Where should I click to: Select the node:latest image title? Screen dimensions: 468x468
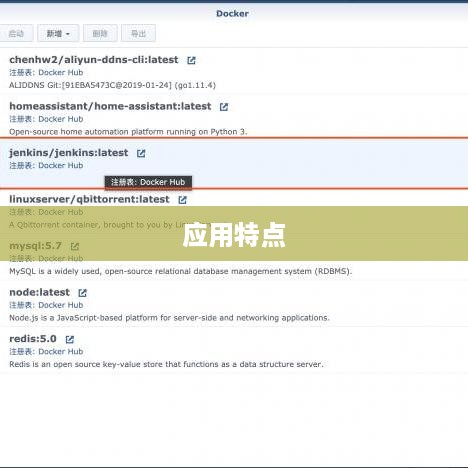(x=40, y=292)
